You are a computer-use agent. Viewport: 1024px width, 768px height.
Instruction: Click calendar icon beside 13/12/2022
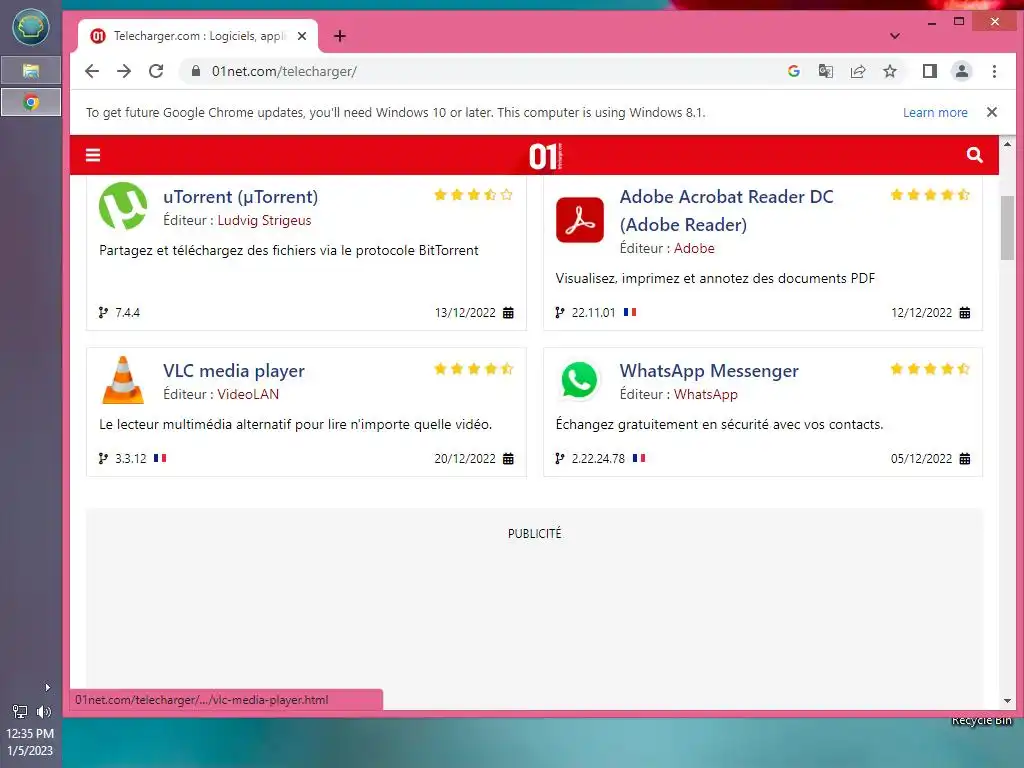508,313
